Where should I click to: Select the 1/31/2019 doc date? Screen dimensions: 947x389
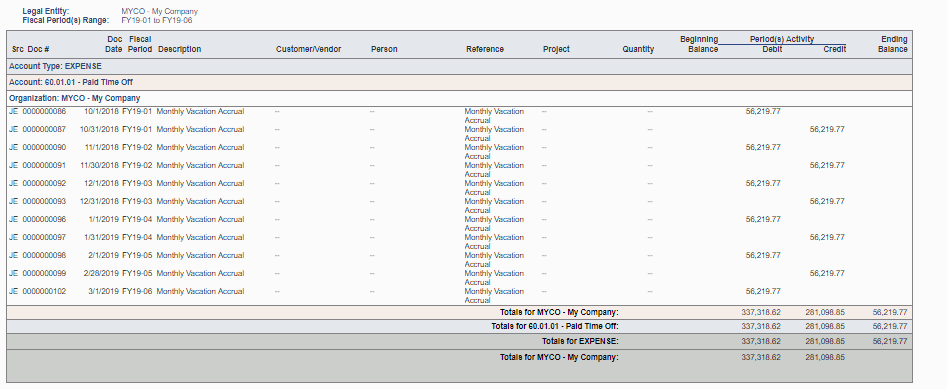click(101, 237)
